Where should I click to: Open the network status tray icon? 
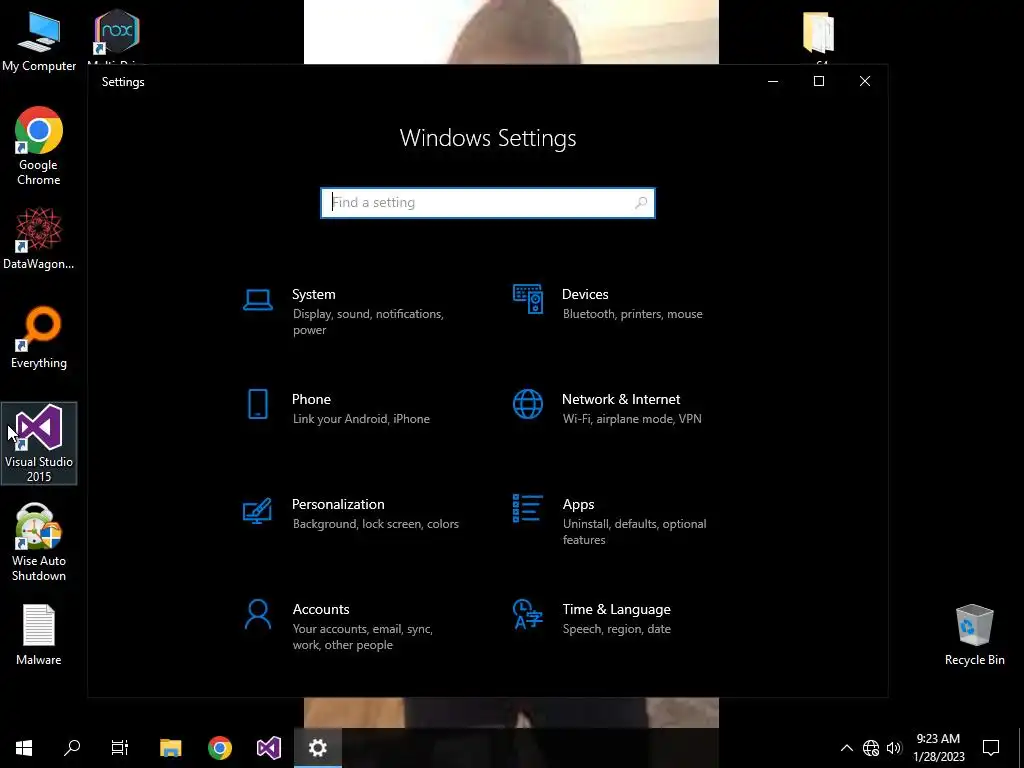[x=871, y=748]
